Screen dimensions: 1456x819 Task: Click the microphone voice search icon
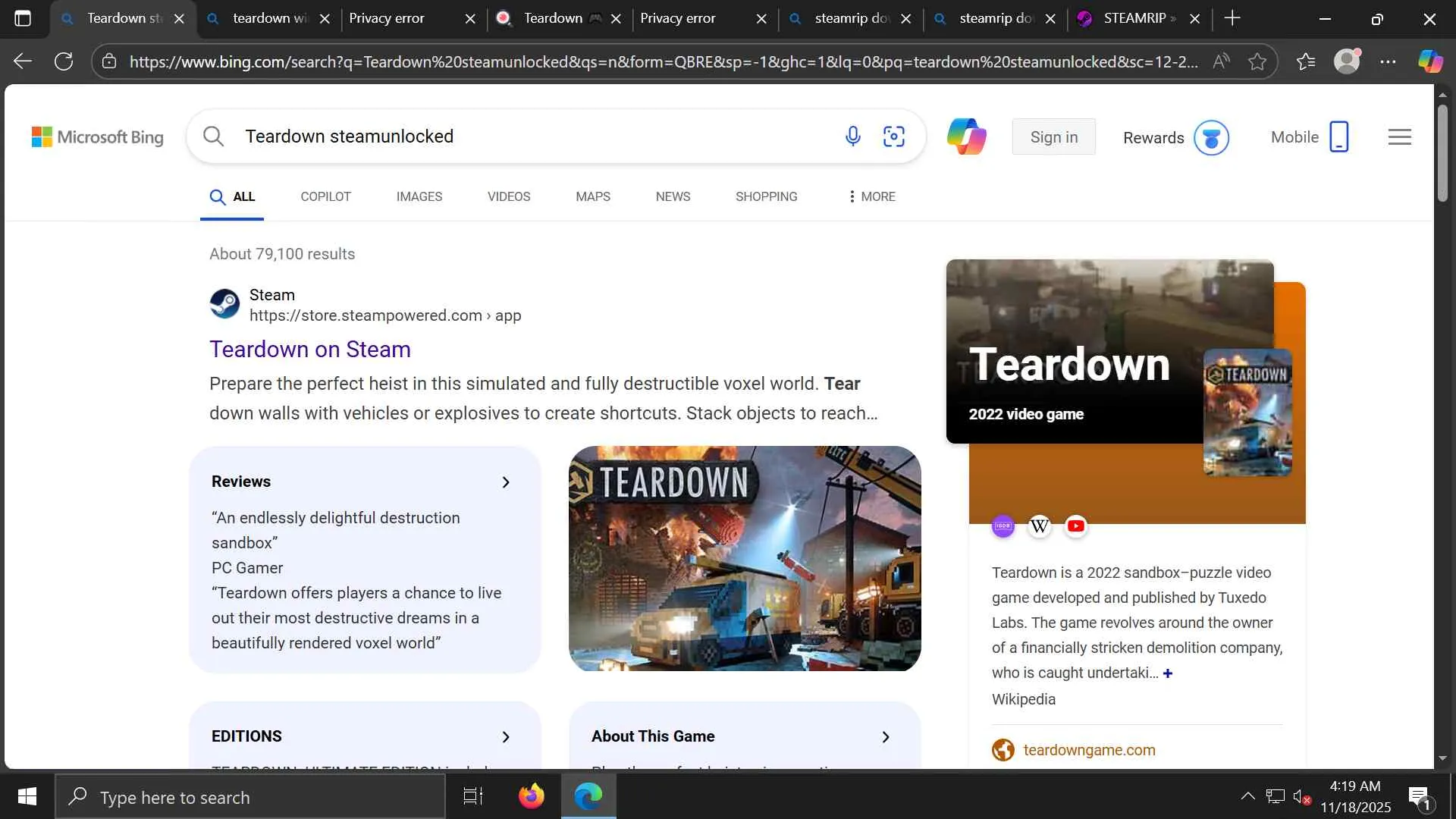click(x=852, y=136)
